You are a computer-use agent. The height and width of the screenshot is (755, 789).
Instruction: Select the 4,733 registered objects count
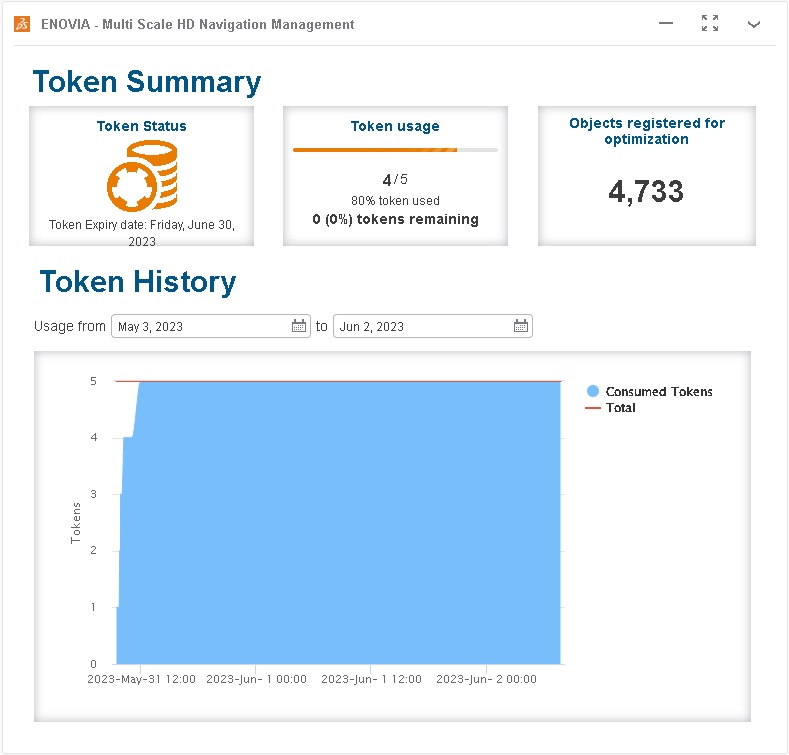tap(646, 192)
